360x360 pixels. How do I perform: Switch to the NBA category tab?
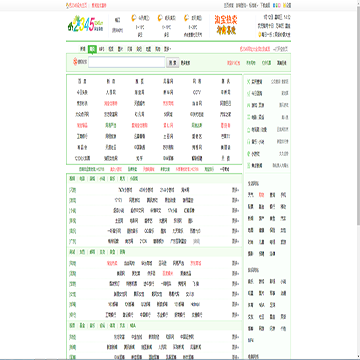coord(132,326)
